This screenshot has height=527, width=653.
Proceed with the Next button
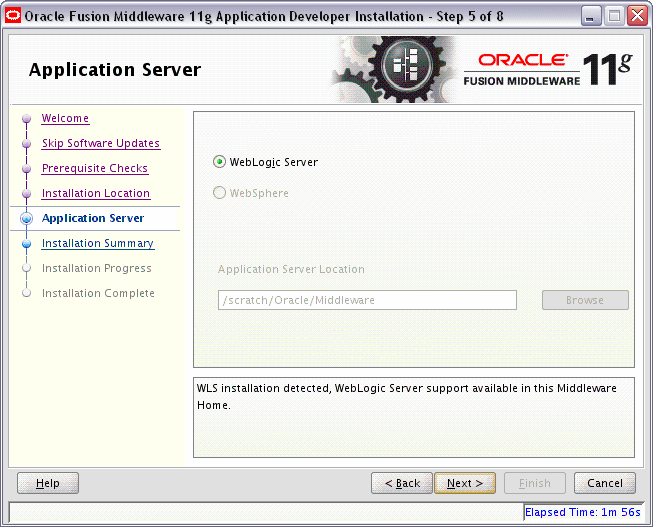click(465, 483)
